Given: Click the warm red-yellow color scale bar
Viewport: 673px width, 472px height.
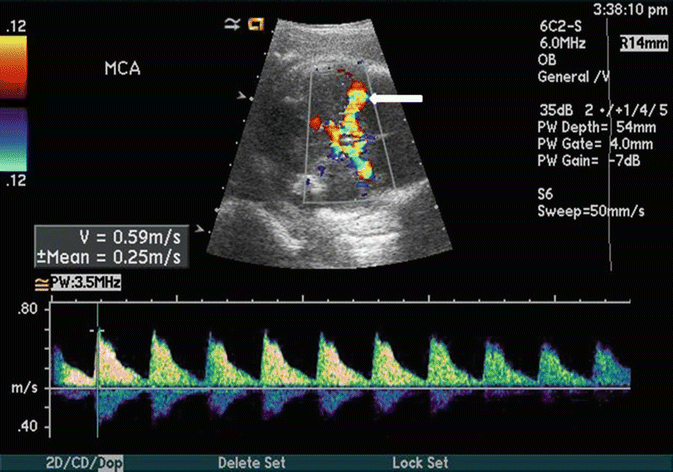Looking at the screenshot, I should [x=13, y=67].
